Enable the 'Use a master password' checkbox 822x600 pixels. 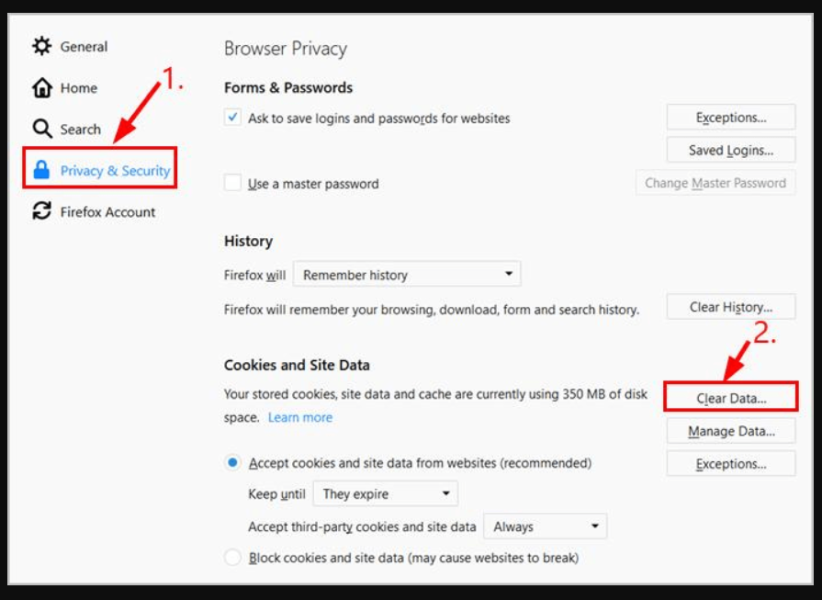coord(233,183)
